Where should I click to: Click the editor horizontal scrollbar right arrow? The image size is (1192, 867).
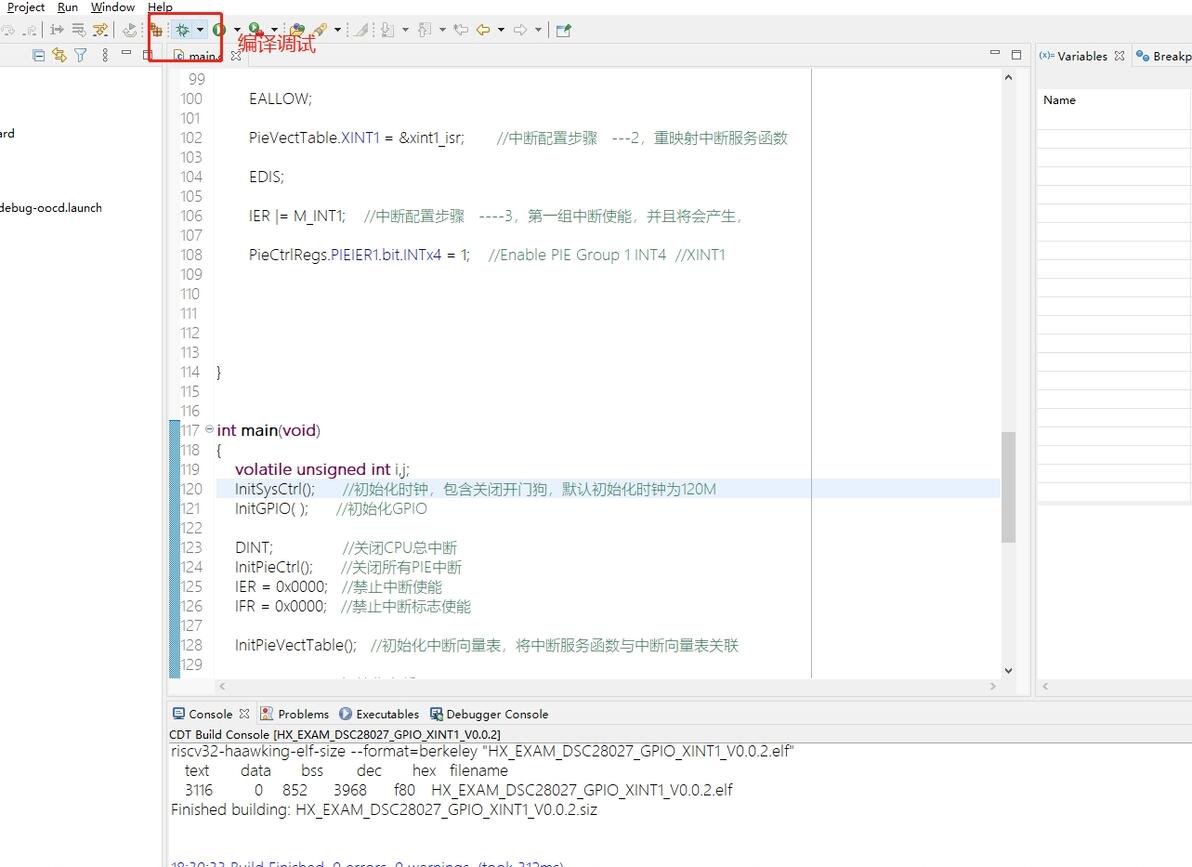(x=993, y=686)
